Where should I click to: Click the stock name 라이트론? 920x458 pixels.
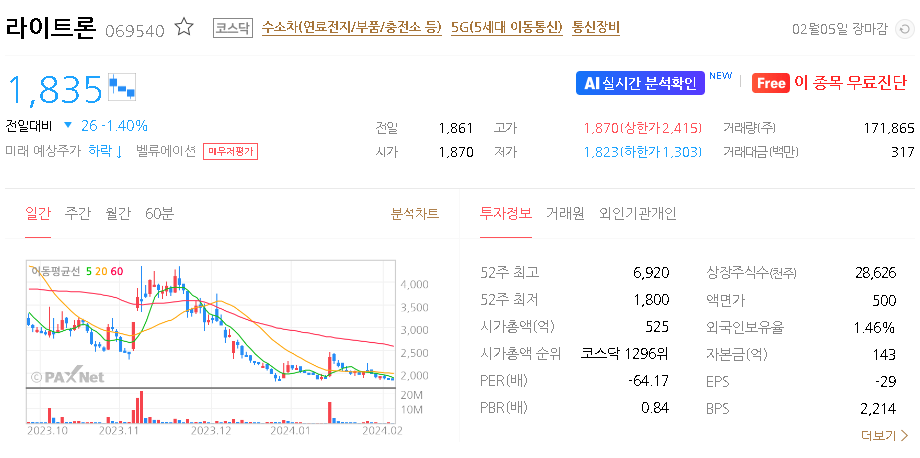50,28
